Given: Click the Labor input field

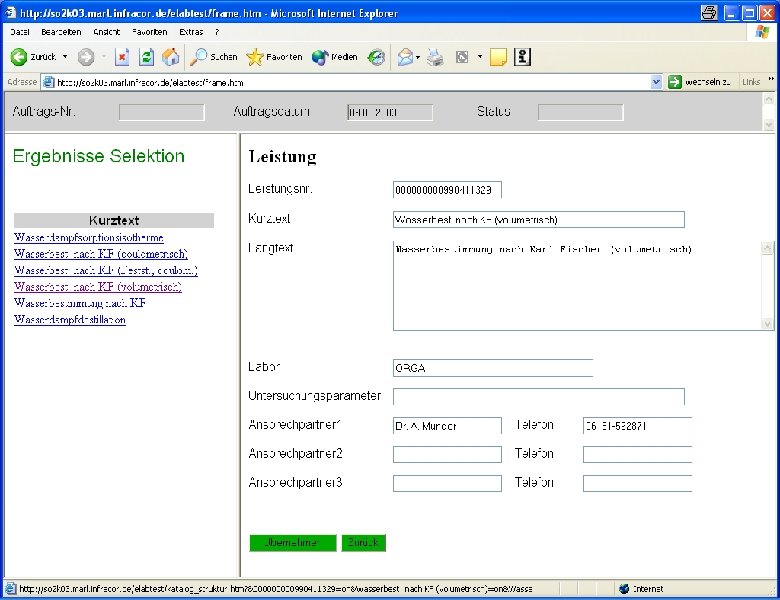Looking at the screenshot, I should tap(493, 368).
